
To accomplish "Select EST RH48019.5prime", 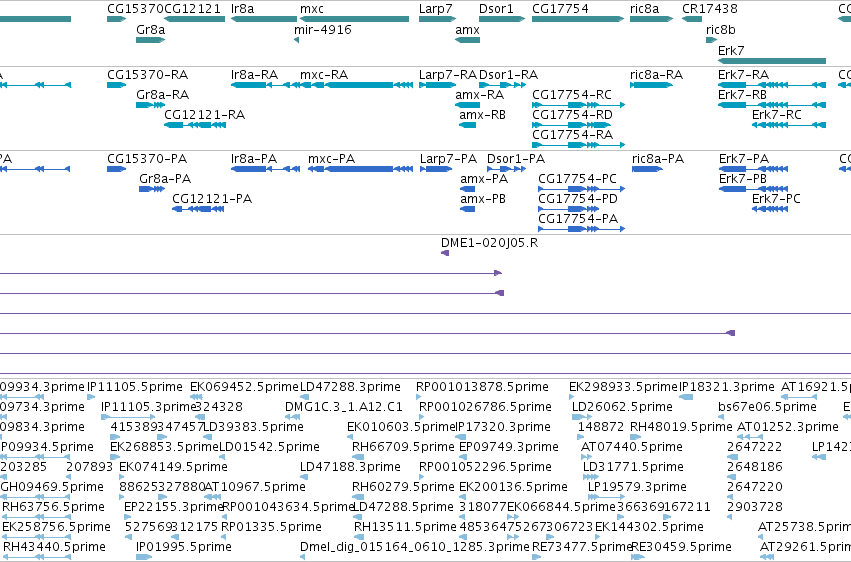I will [x=681, y=427].
